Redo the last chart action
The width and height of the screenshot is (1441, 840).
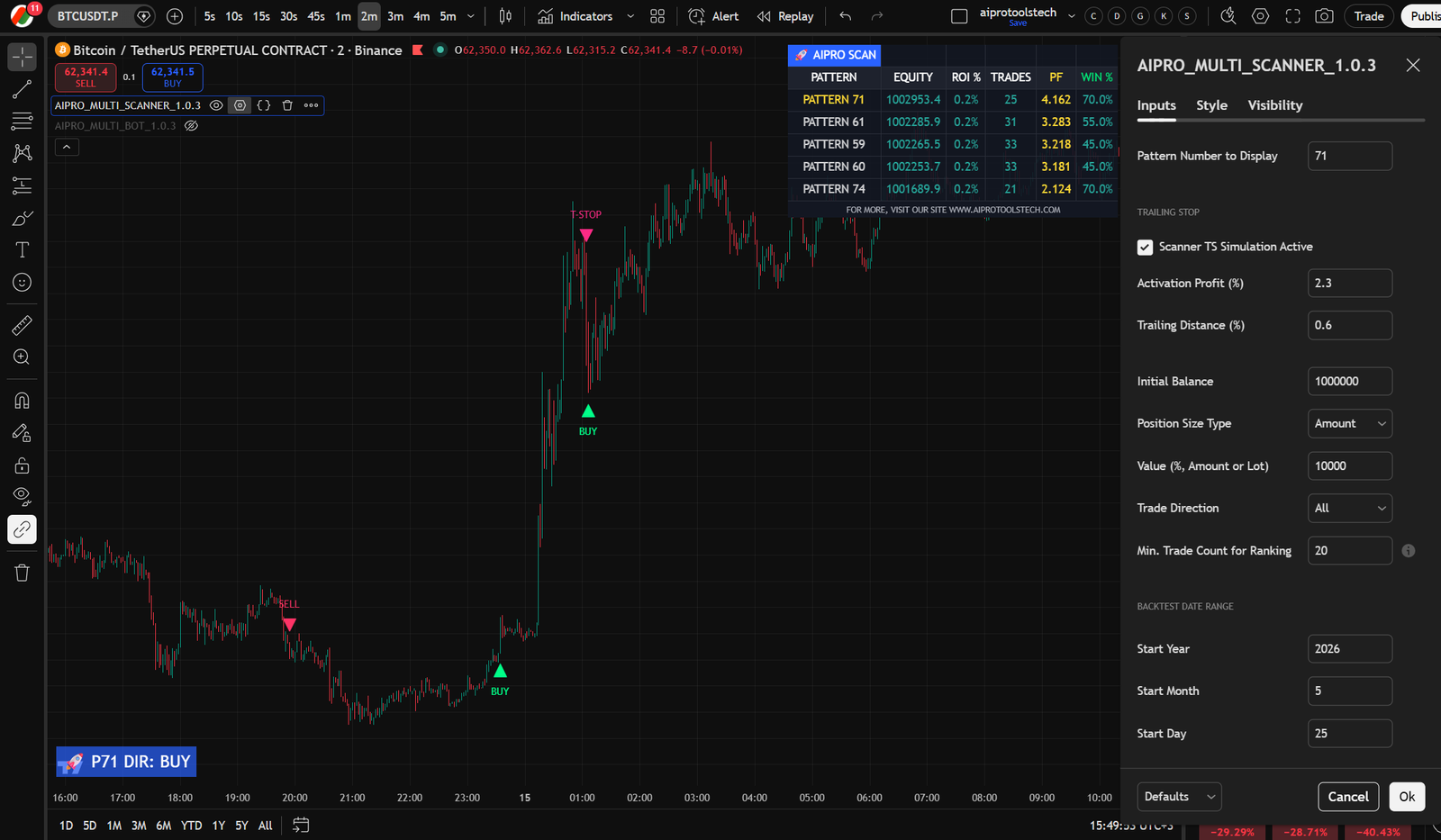pyautogui.click(x=876, y=16)
